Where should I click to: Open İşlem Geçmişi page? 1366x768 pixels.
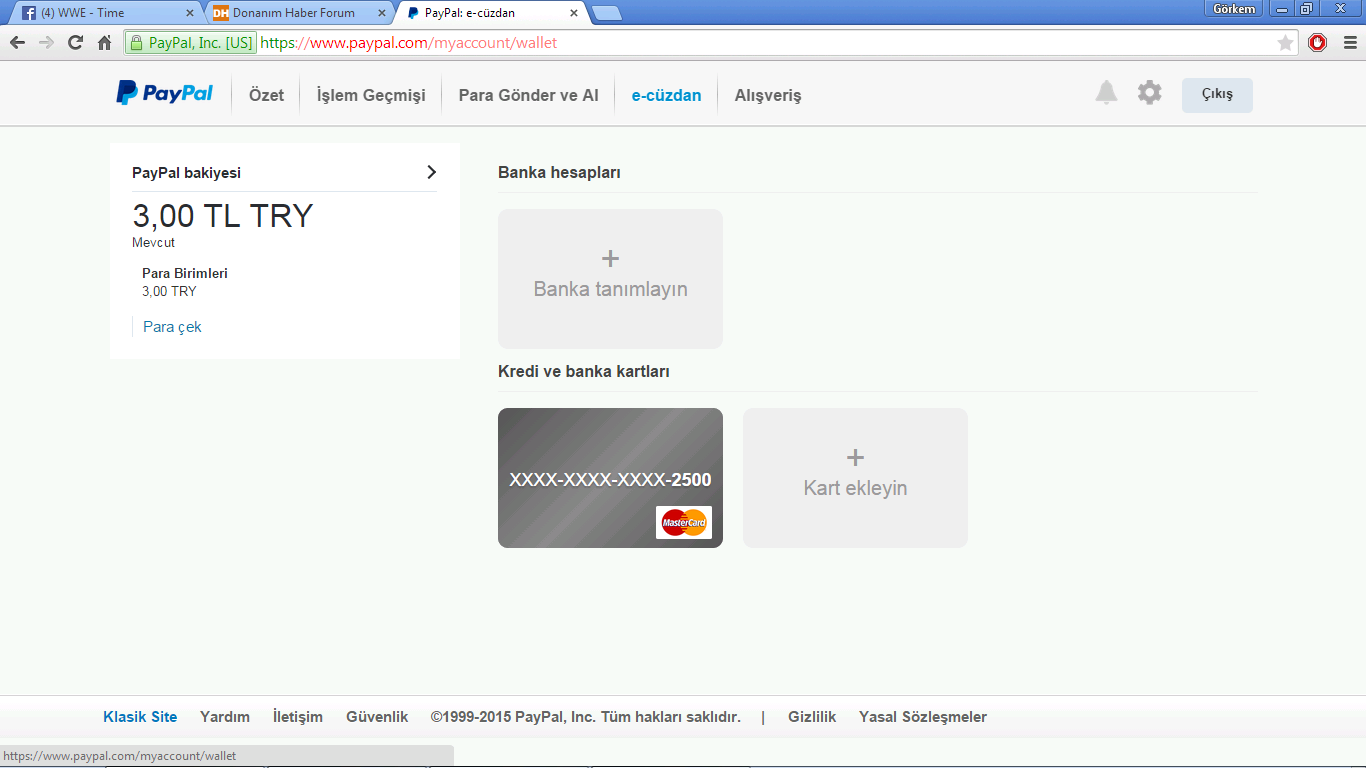coord(371,95)
